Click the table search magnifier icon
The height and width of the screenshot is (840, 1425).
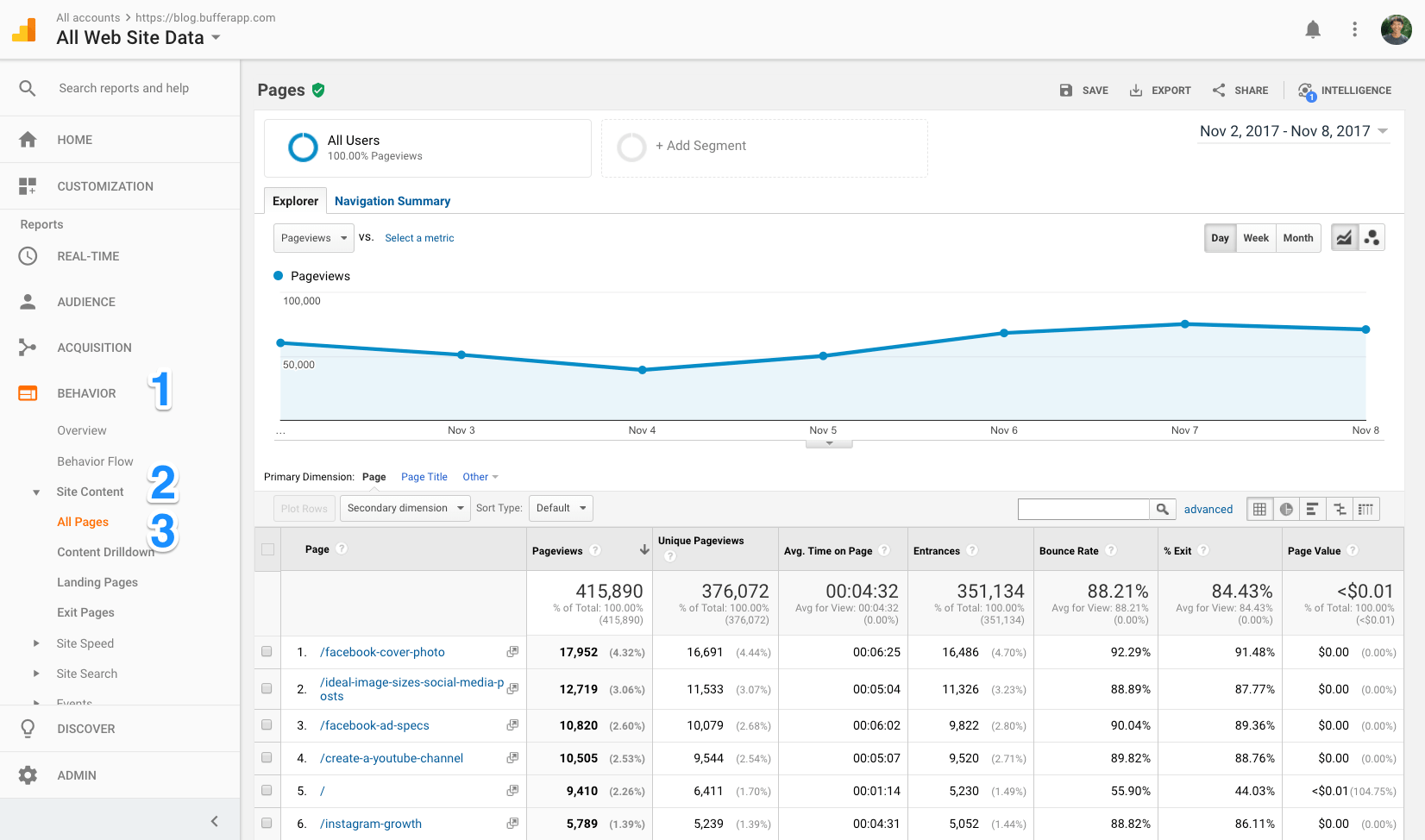(x=1163, y=509)
